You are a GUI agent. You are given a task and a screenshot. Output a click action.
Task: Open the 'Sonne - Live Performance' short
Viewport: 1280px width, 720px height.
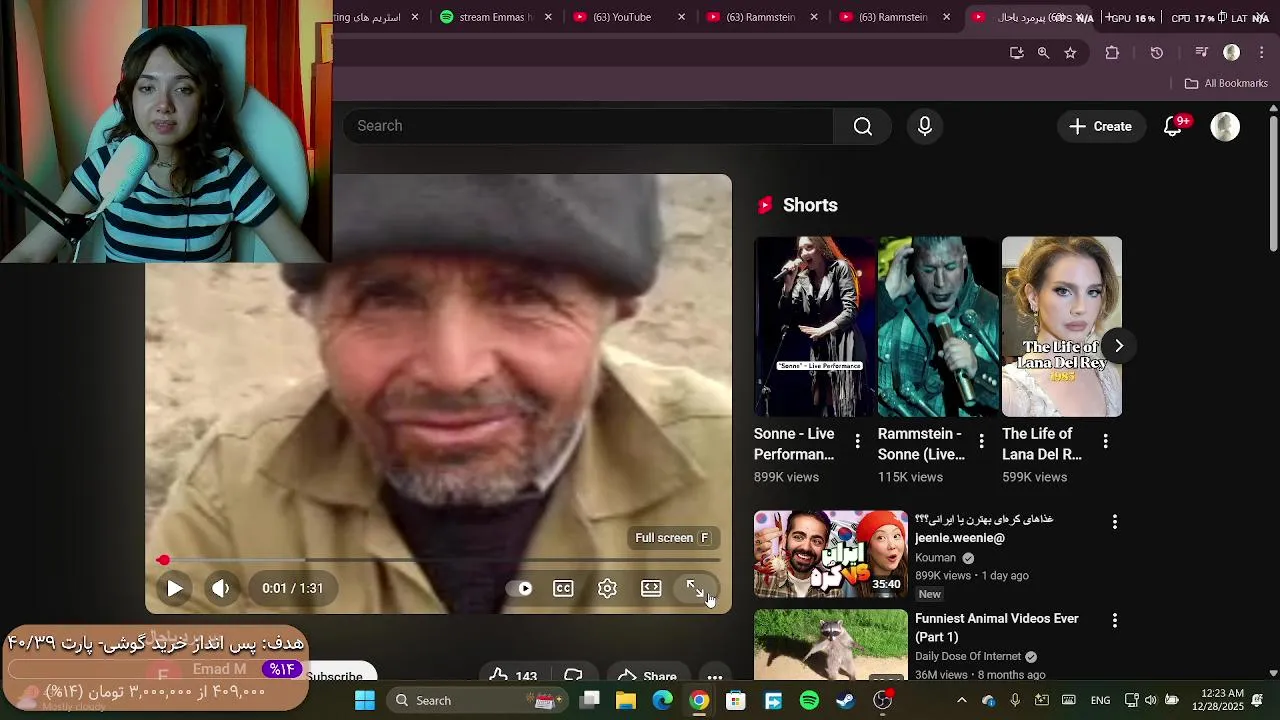tap(814, 327)
